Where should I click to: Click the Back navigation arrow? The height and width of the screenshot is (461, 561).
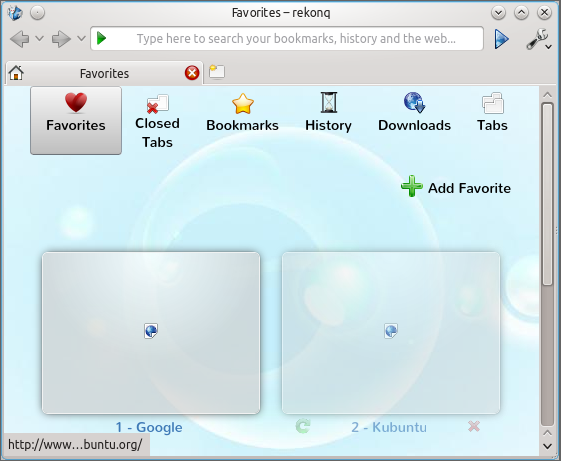(x=20, y=39)
